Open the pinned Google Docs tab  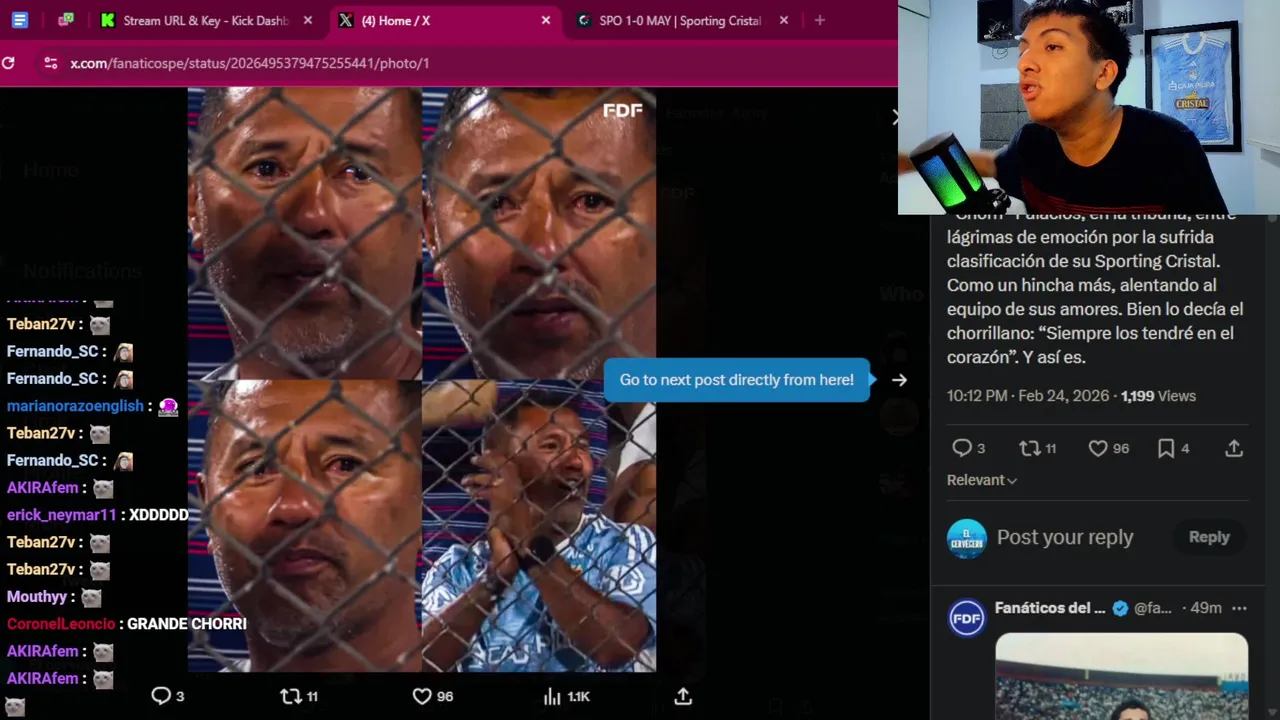[x=19, y=20]
